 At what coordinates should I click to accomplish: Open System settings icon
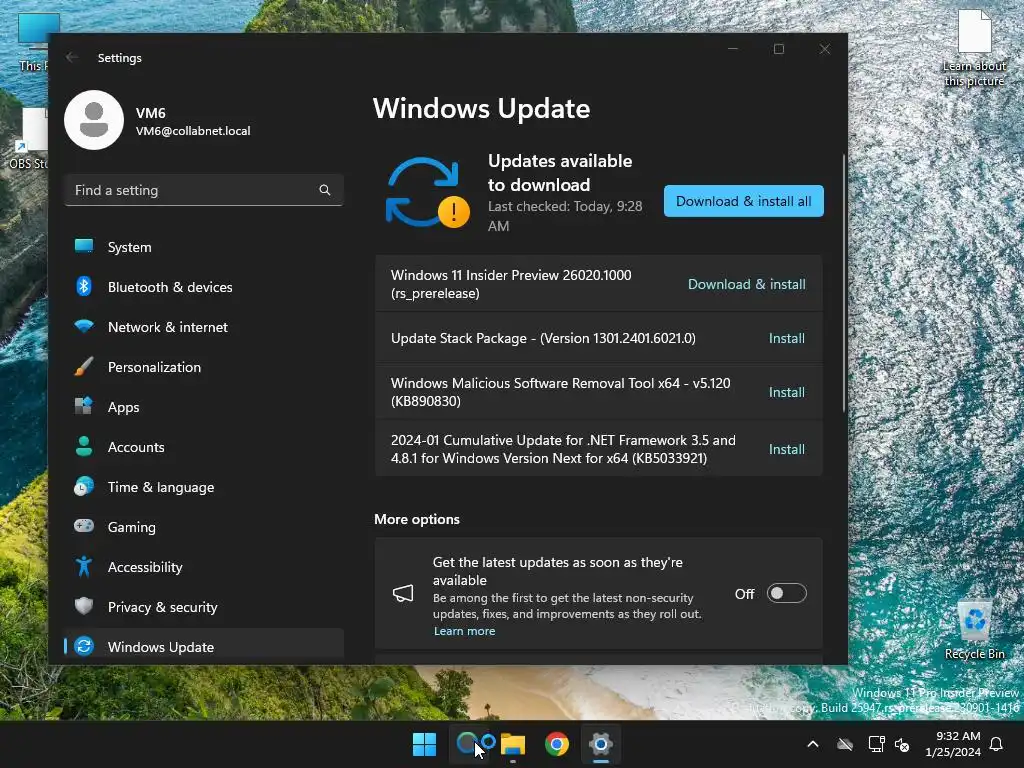point(84,246)
